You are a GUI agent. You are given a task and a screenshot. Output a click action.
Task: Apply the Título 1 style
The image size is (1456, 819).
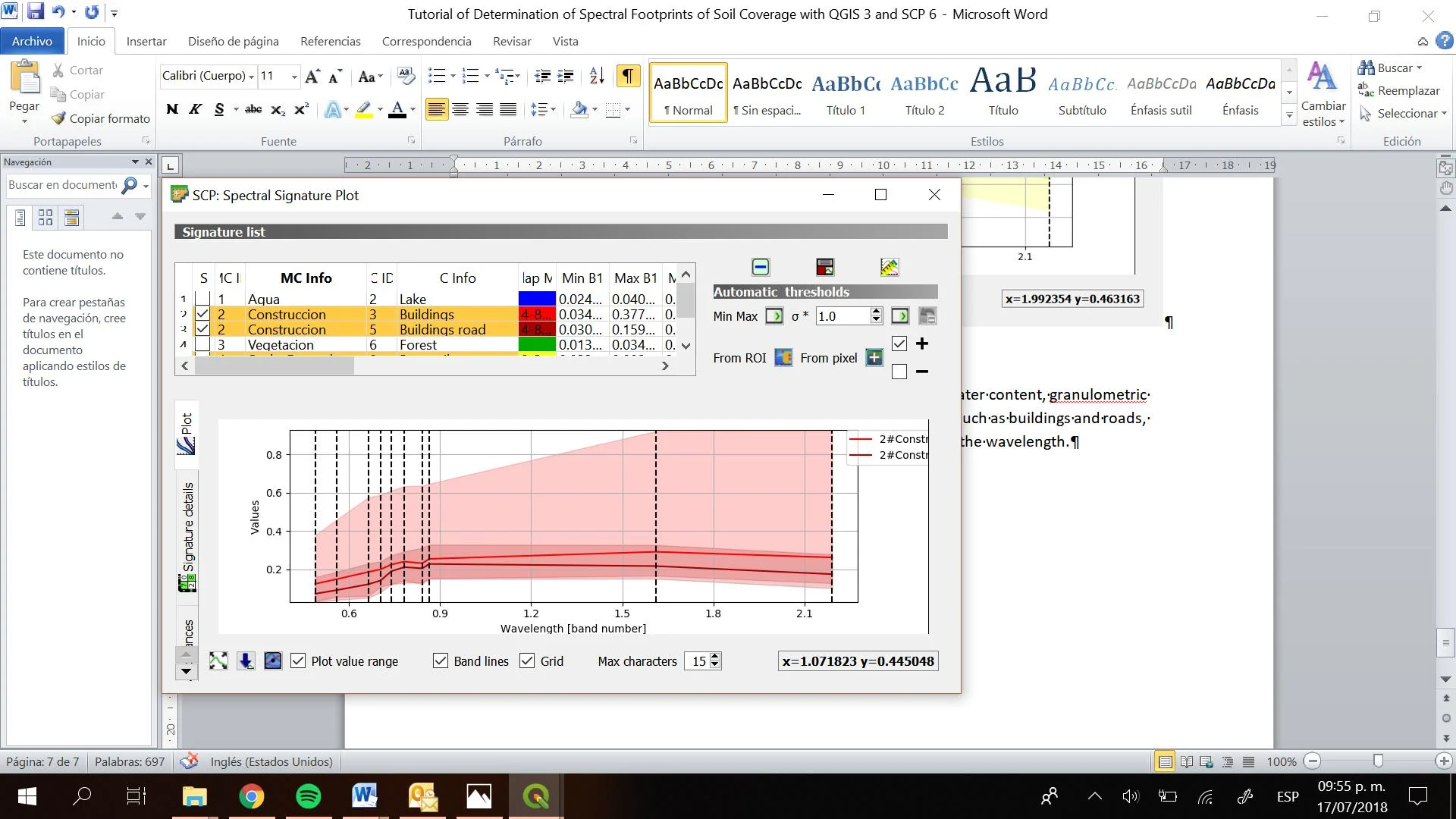846,93
